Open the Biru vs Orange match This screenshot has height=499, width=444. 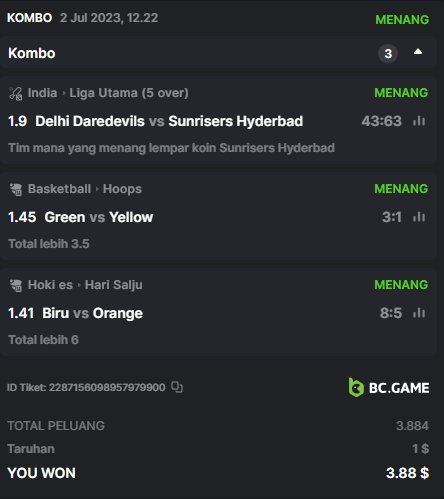point(92,313)
